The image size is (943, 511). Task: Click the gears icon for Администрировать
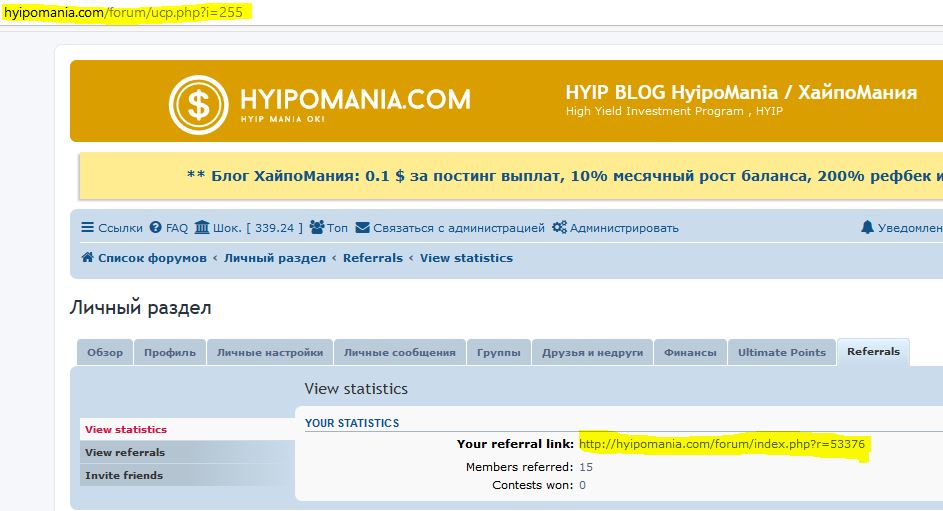coord(559,228)
